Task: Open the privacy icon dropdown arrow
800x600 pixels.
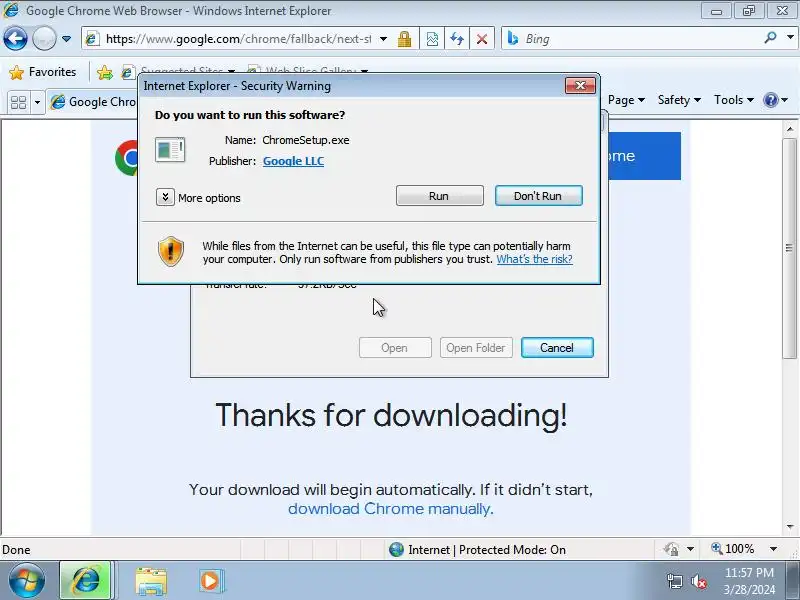Action: click(690, 549)
